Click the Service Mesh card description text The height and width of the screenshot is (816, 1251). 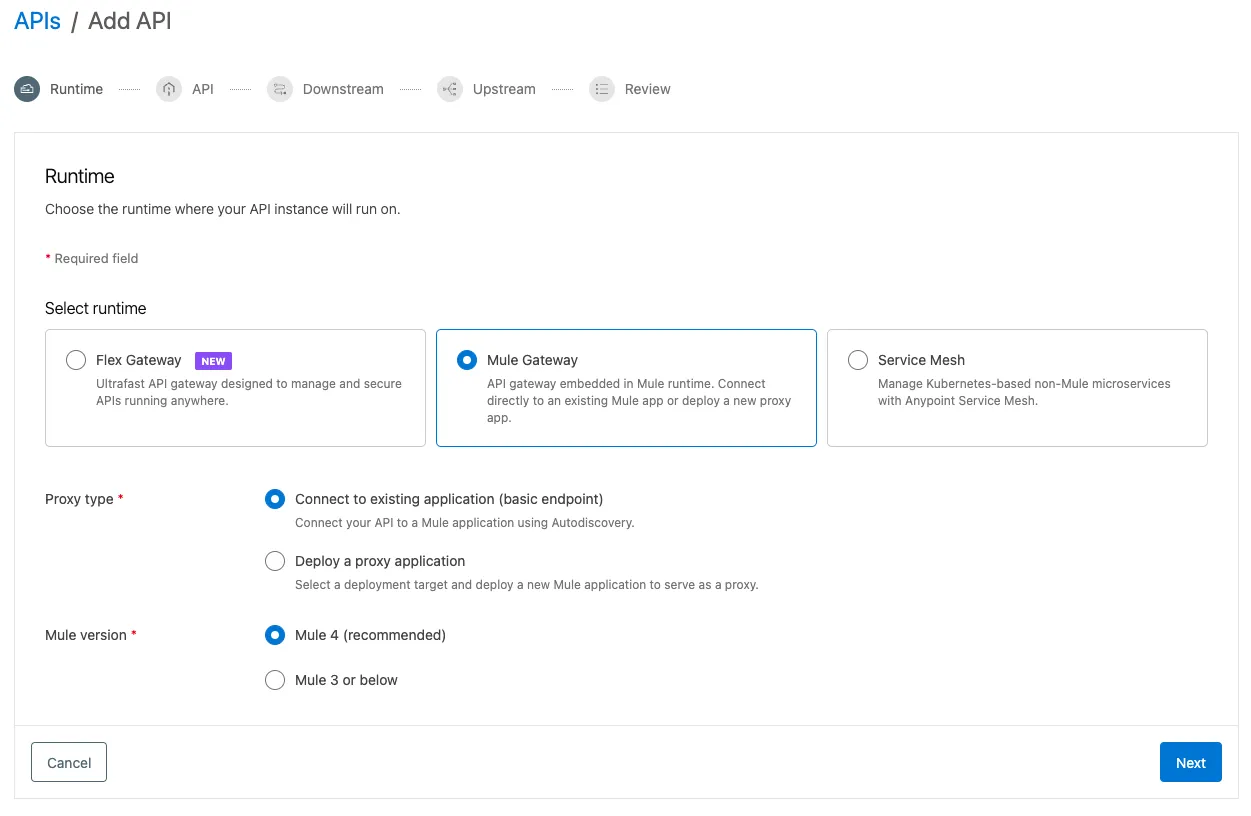pos(1024,392)
